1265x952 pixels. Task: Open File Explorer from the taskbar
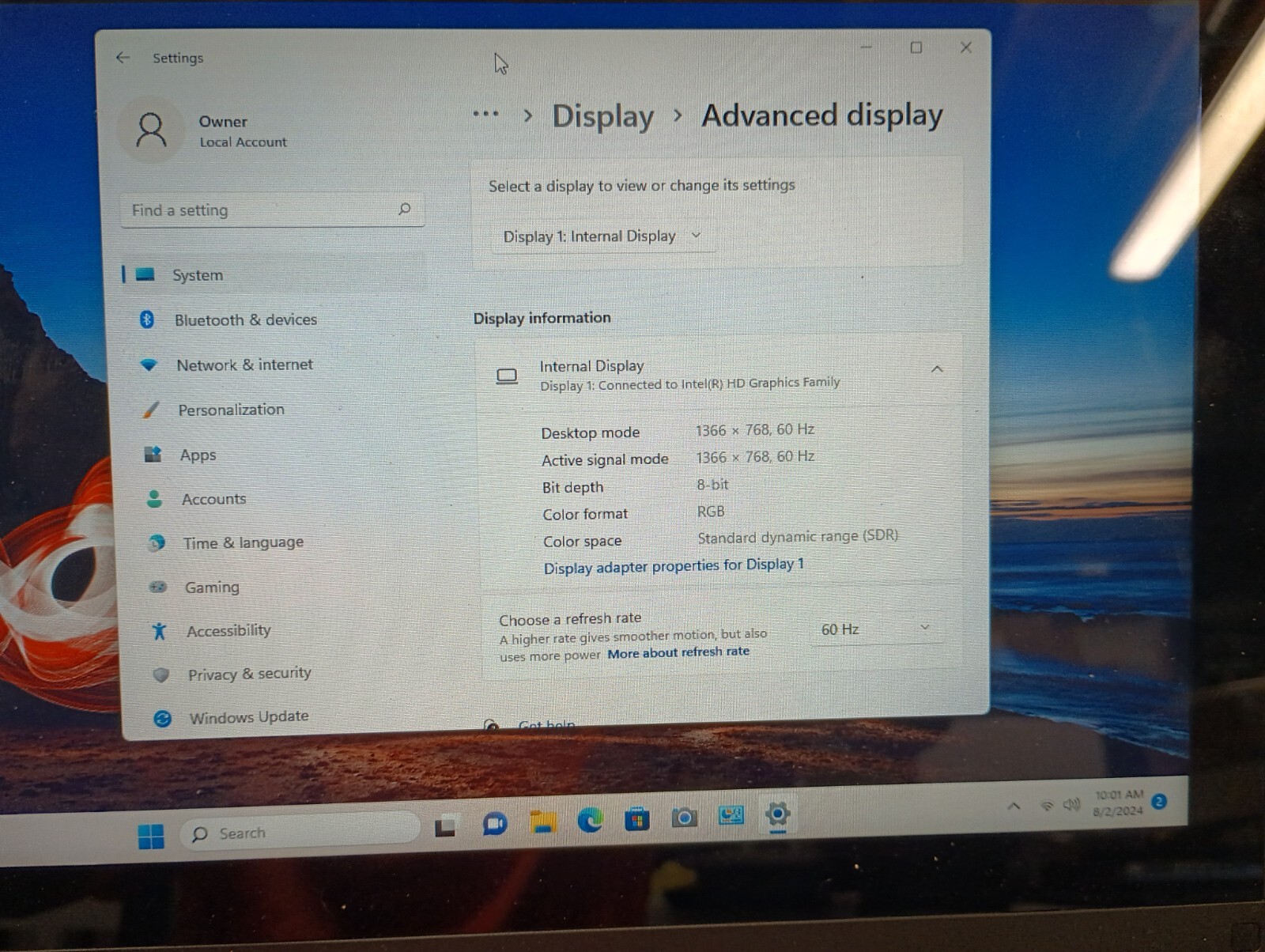click(x=542, y=822)
